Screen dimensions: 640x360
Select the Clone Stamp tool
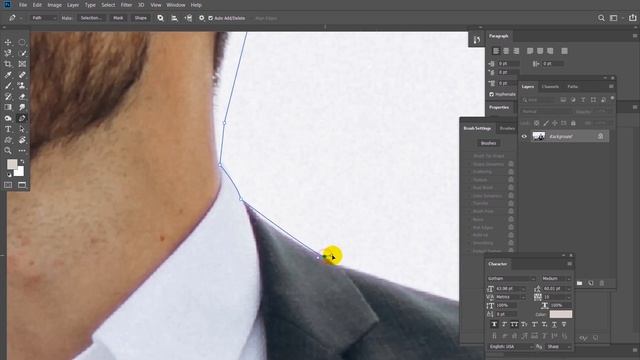[x=22, y=86]
